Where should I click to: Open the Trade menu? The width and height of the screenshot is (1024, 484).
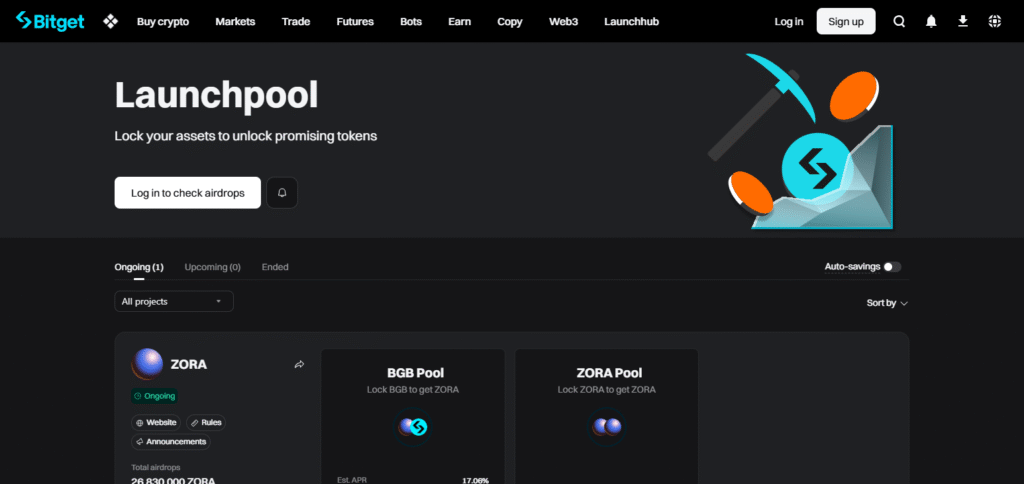tap(296, 22)
